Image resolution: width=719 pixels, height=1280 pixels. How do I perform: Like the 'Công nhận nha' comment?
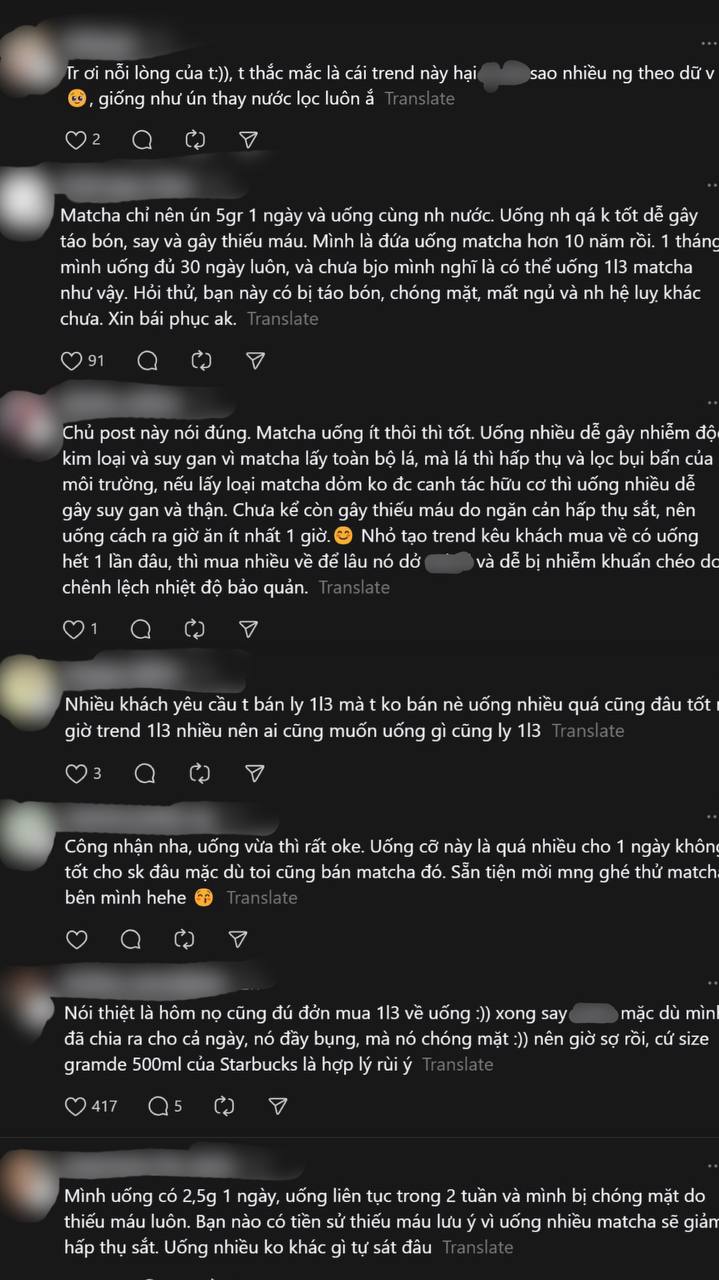pos(76,939)
